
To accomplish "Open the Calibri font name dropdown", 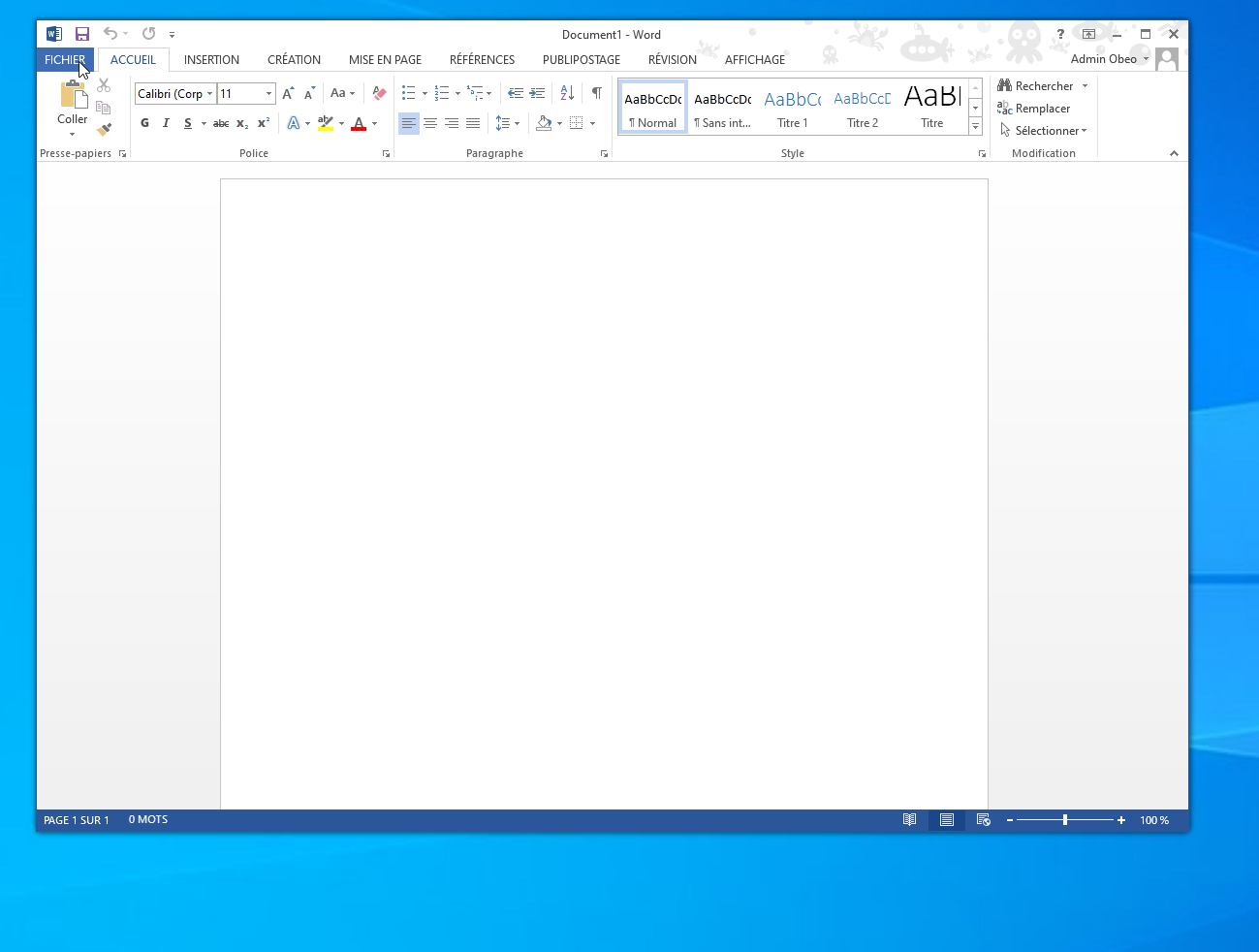I will [209, 94].
